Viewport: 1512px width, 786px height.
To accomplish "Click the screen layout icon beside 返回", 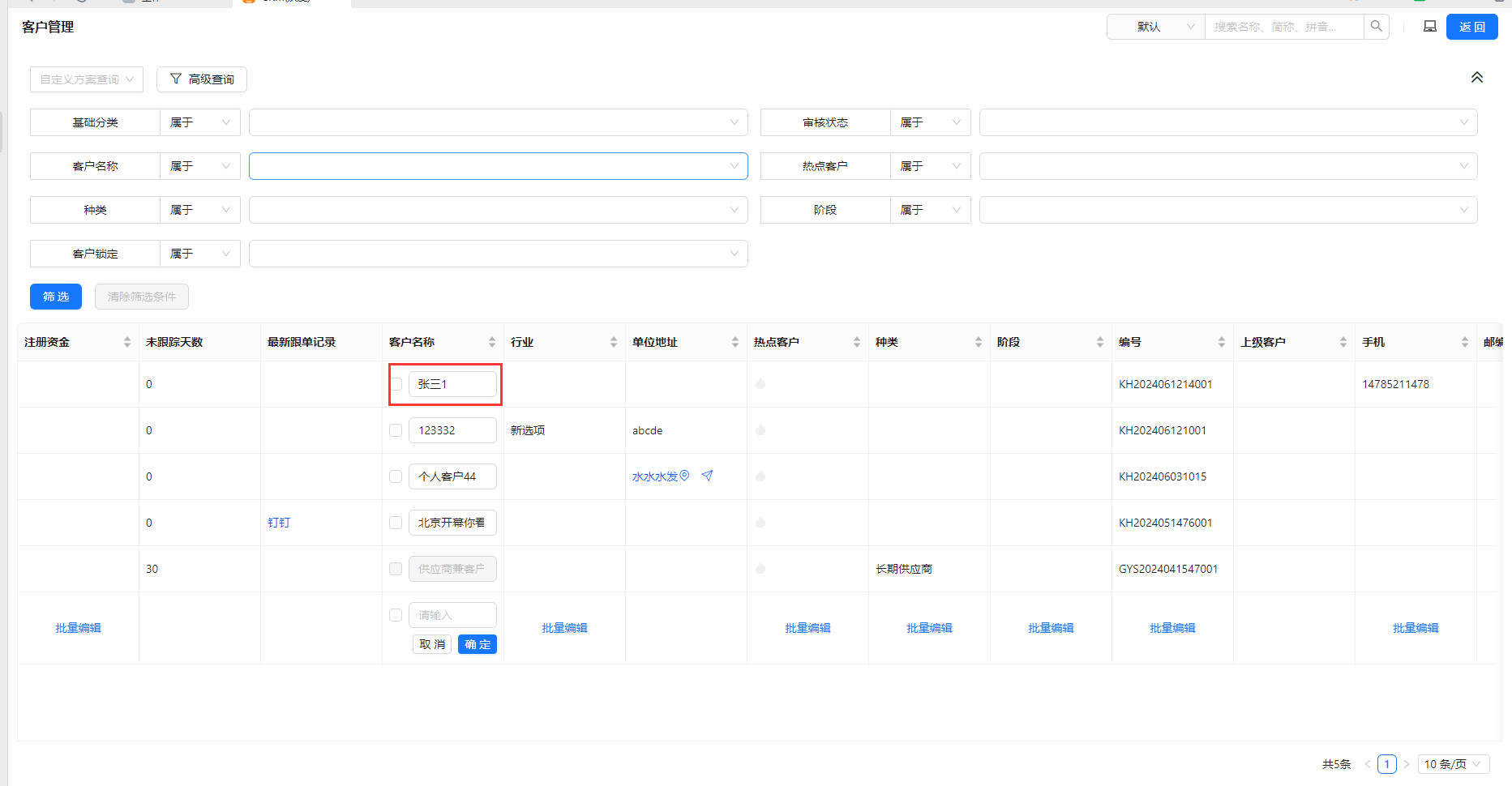I will pyautogui.click(x=1430, y=27).
